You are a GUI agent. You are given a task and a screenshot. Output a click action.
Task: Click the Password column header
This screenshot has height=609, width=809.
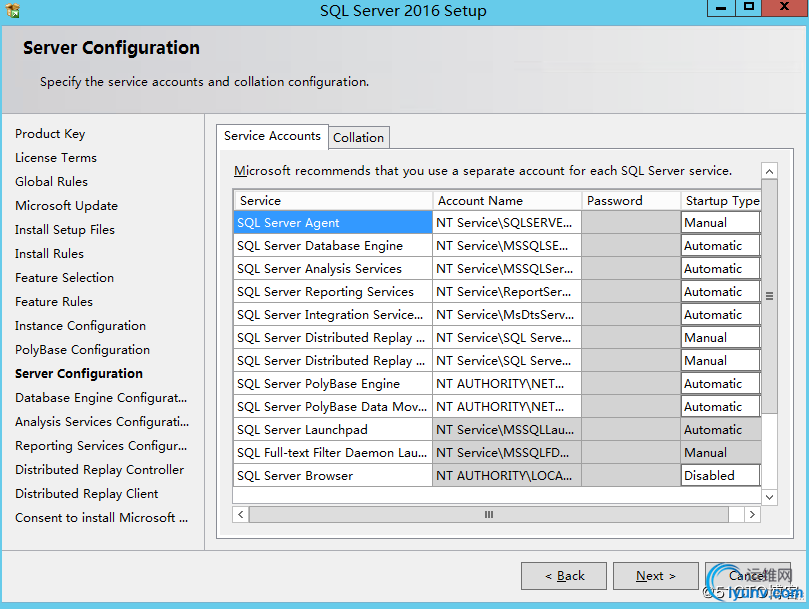631,201
